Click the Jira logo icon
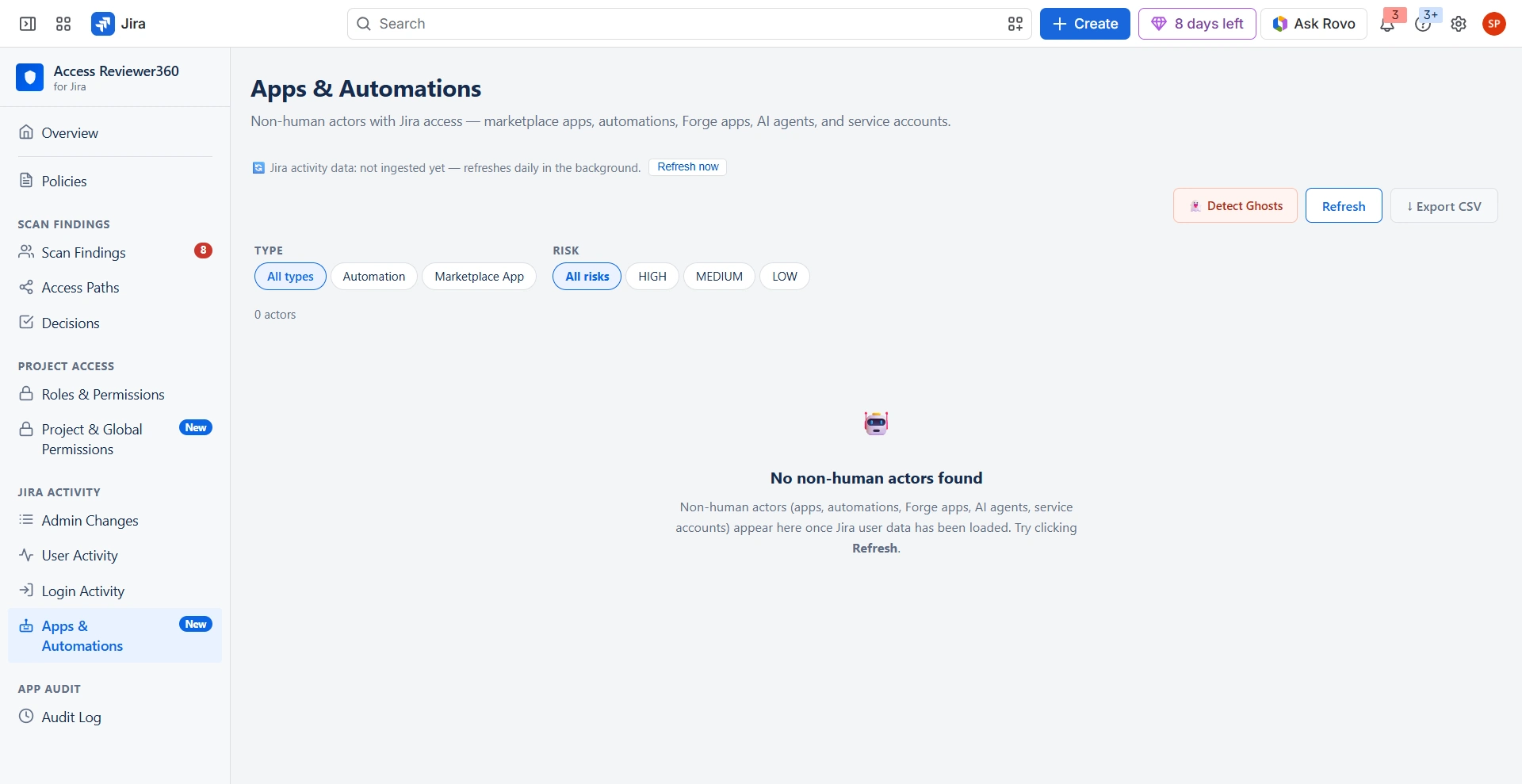This screenshot has height=784, width=1522. [x=103, y=24]
